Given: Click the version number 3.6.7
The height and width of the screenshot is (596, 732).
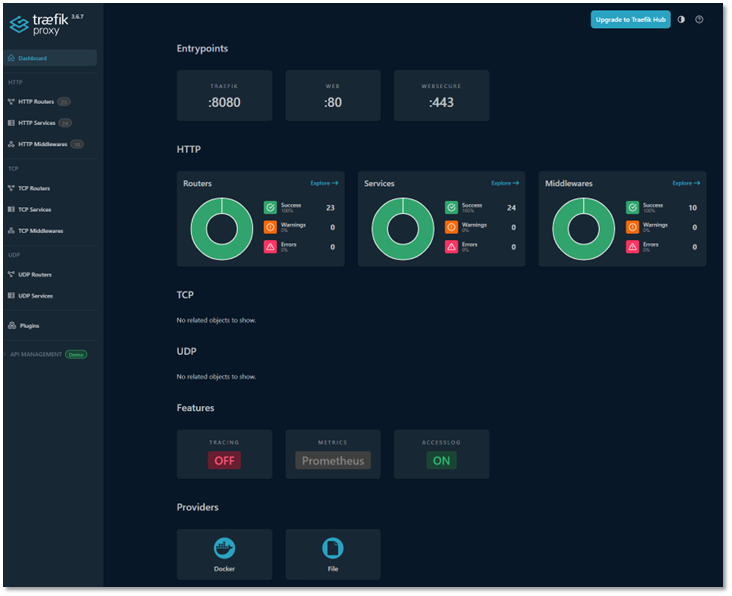Looking at the screenshot, I should coord(77,17).
